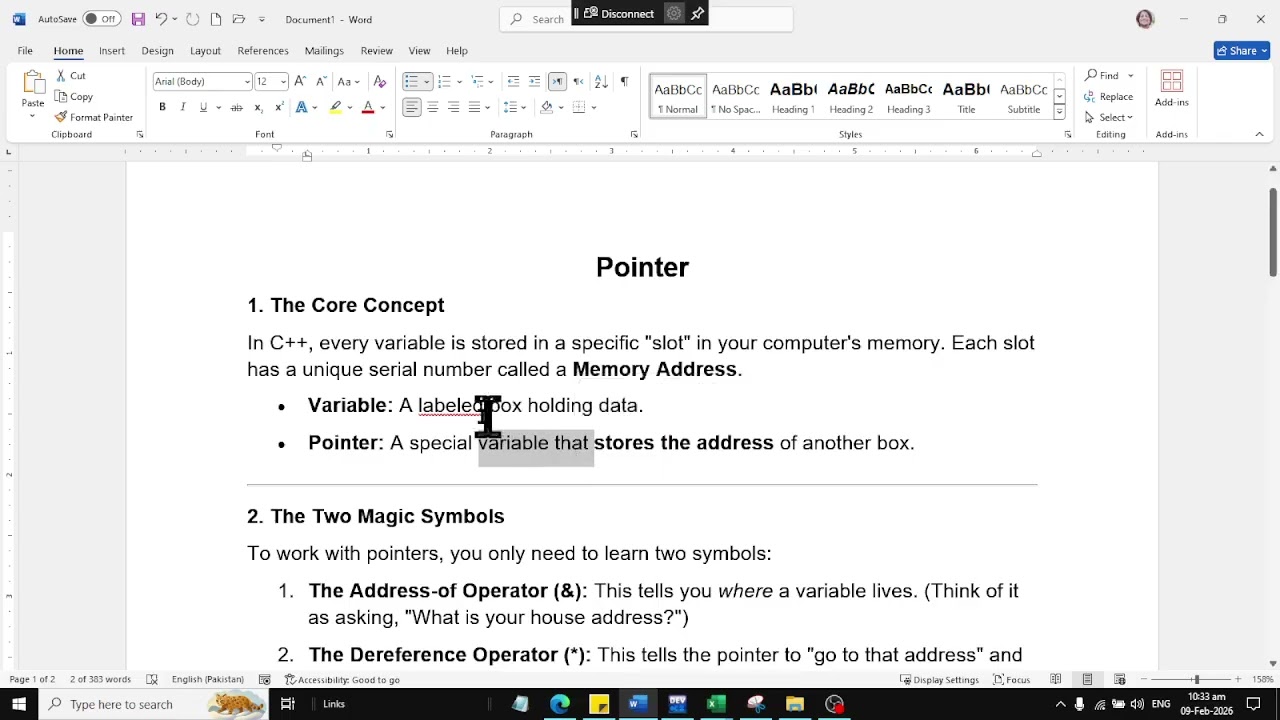Viewport: 1280px width, 720px height.
Task: Click the Focus mode button
Action: point(1011,680)
